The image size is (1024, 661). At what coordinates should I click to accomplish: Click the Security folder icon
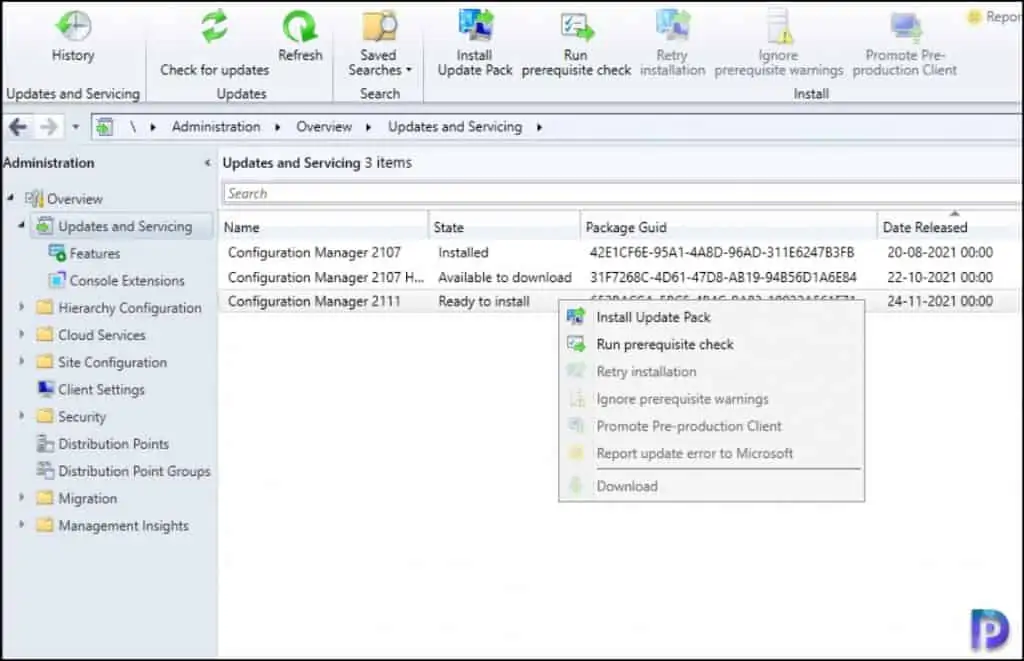45,416
